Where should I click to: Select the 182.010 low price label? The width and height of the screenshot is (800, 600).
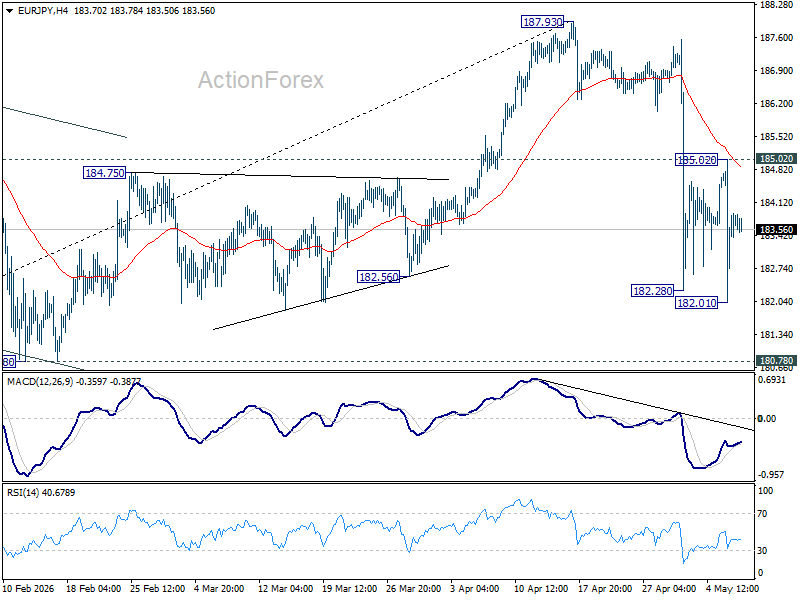click(696, 303)
